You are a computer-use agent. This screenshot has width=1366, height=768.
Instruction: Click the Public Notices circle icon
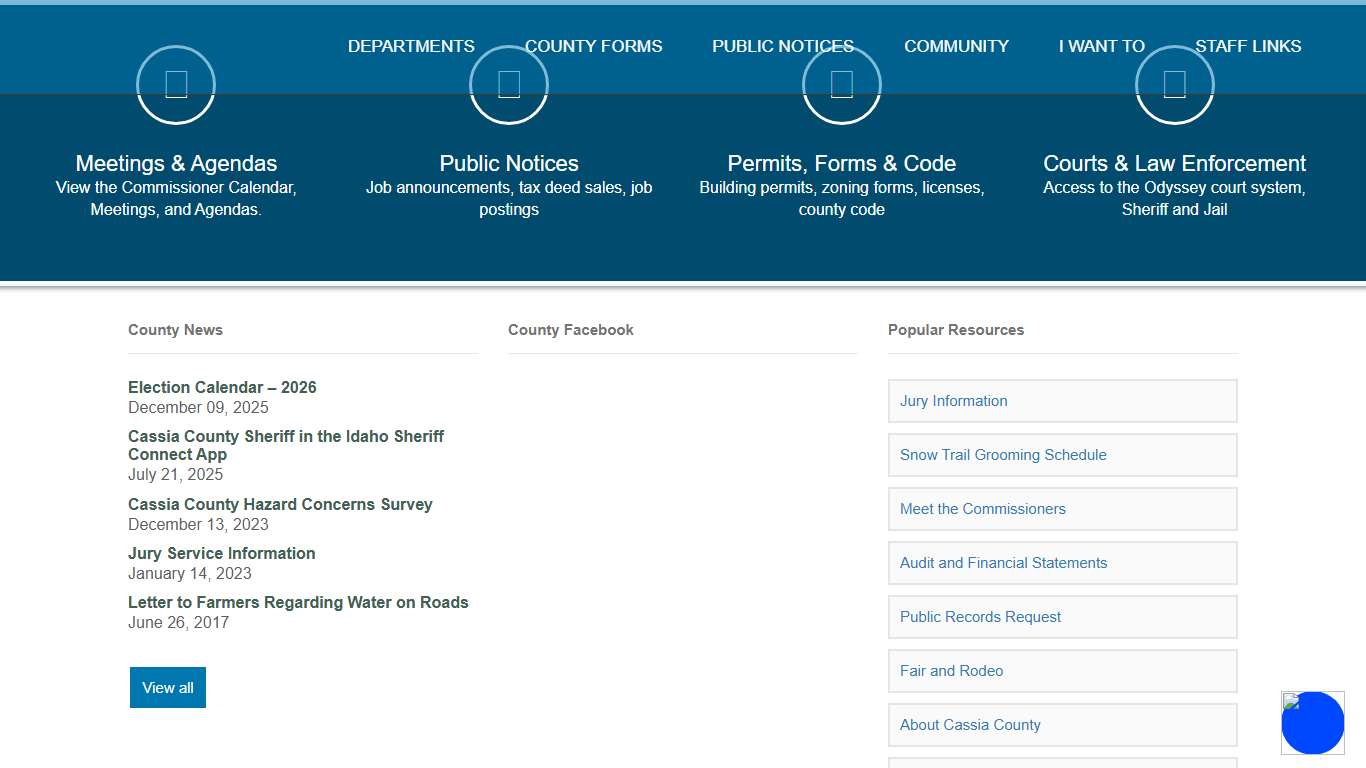click(x=509, y=86)
